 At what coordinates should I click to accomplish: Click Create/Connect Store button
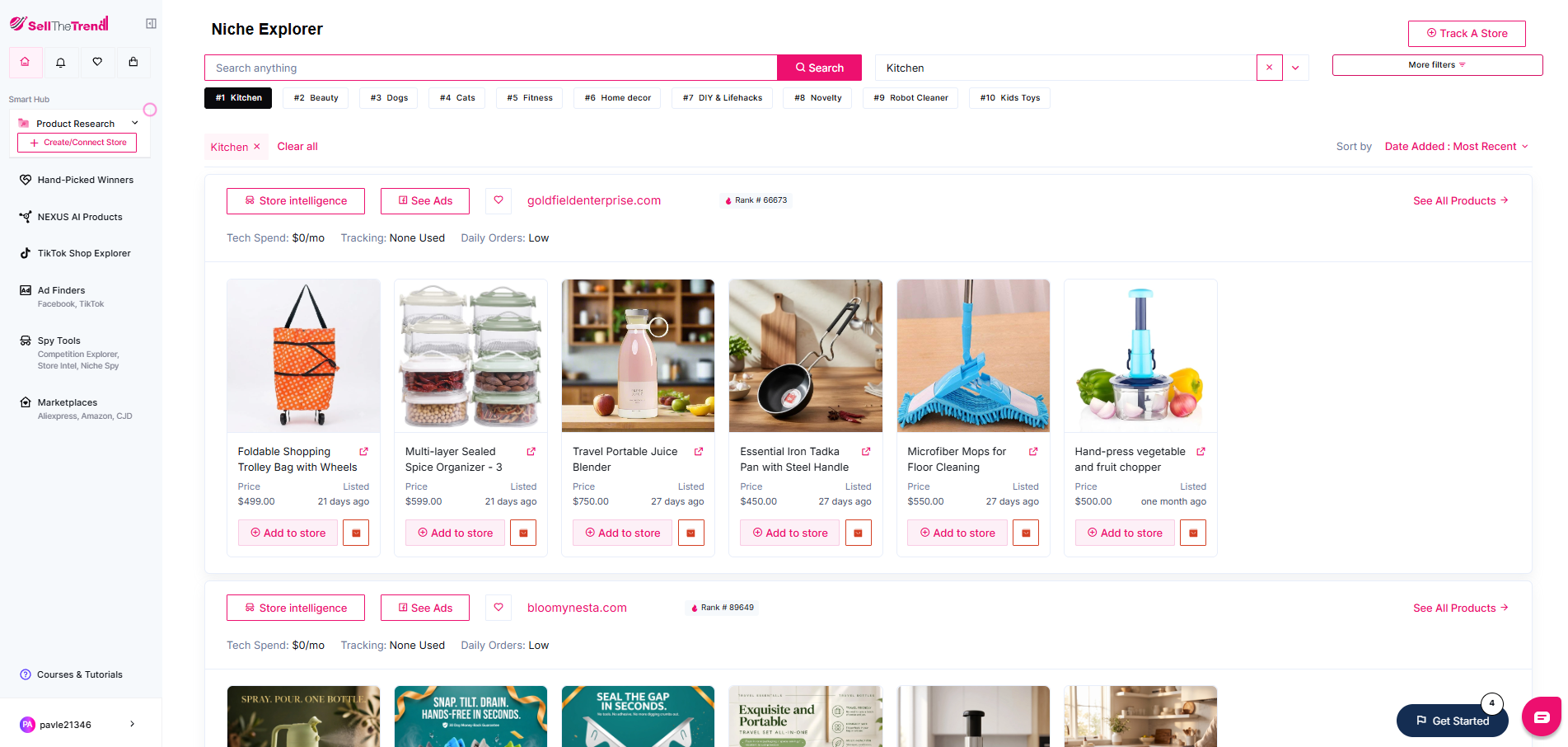pos(77,143)
